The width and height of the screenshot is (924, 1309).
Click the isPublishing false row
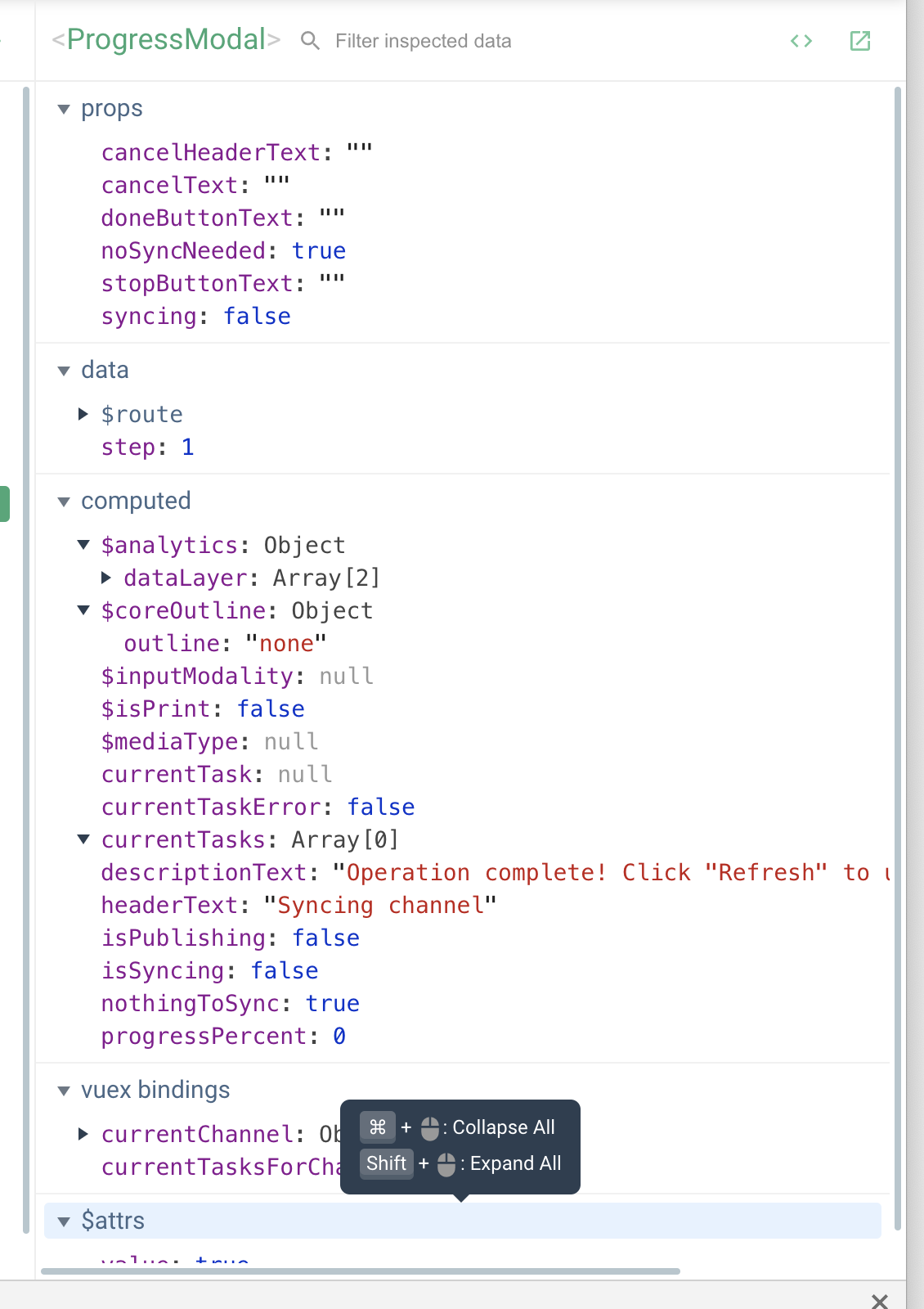pos(231,938)
